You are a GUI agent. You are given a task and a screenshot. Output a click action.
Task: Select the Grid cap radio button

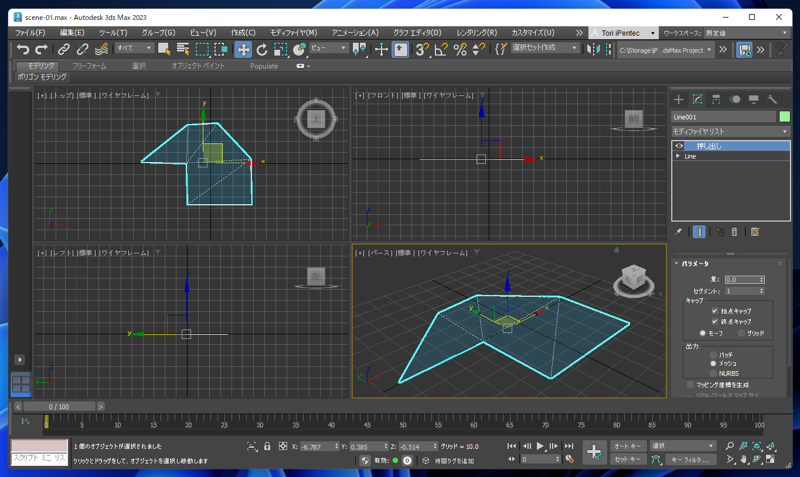click(741, 333)
